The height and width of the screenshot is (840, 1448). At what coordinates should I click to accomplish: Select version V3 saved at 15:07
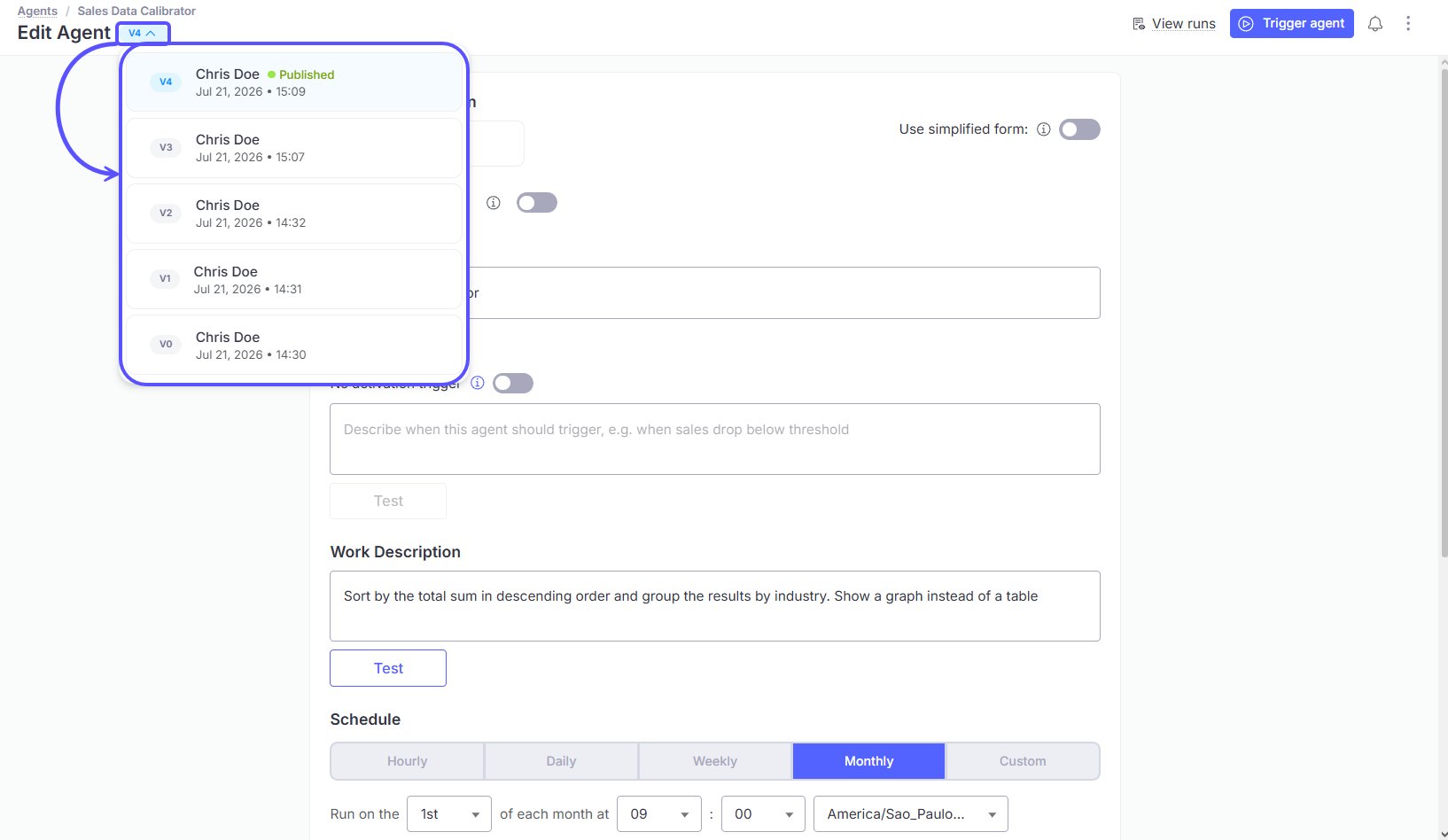pos(293,148)
